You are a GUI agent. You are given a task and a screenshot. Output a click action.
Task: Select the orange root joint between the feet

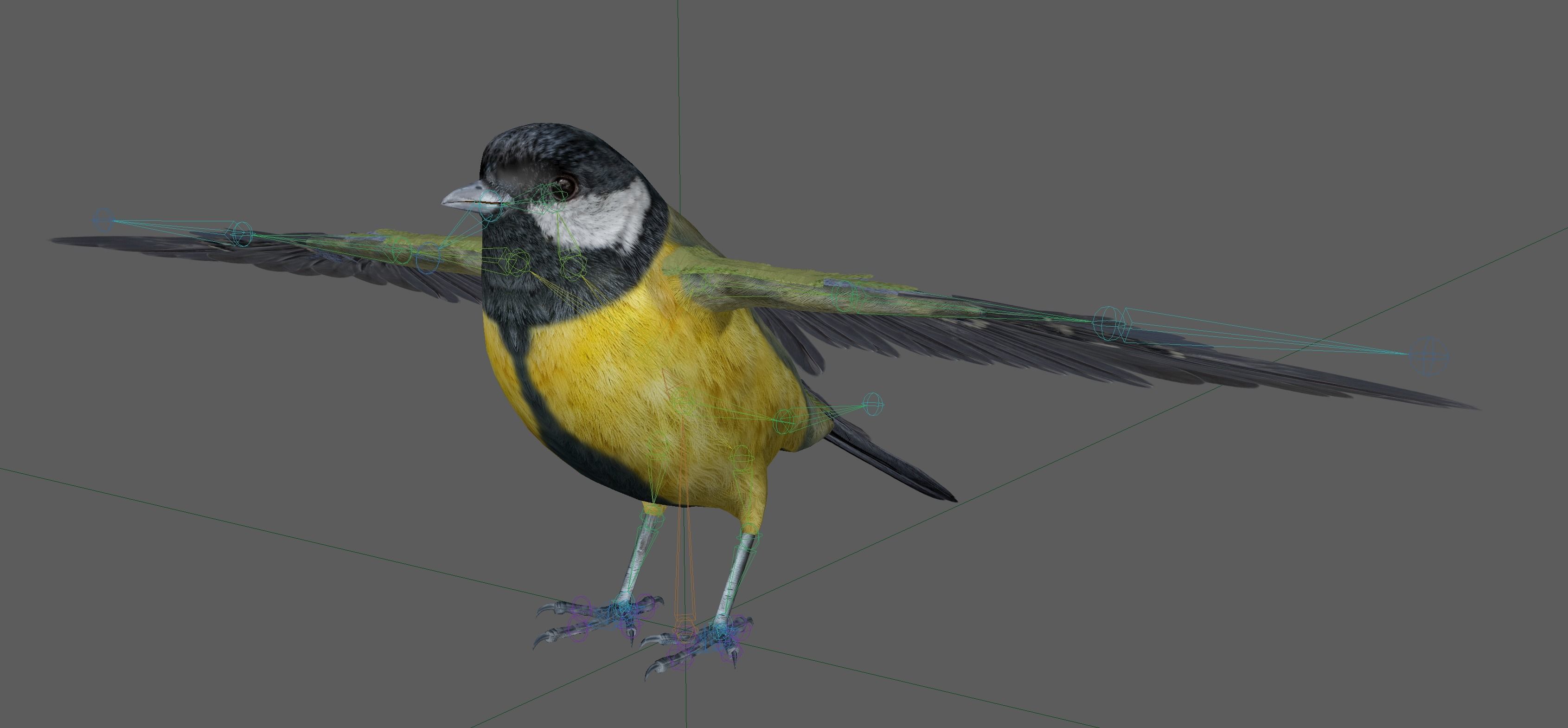click(x=685, y=632)
